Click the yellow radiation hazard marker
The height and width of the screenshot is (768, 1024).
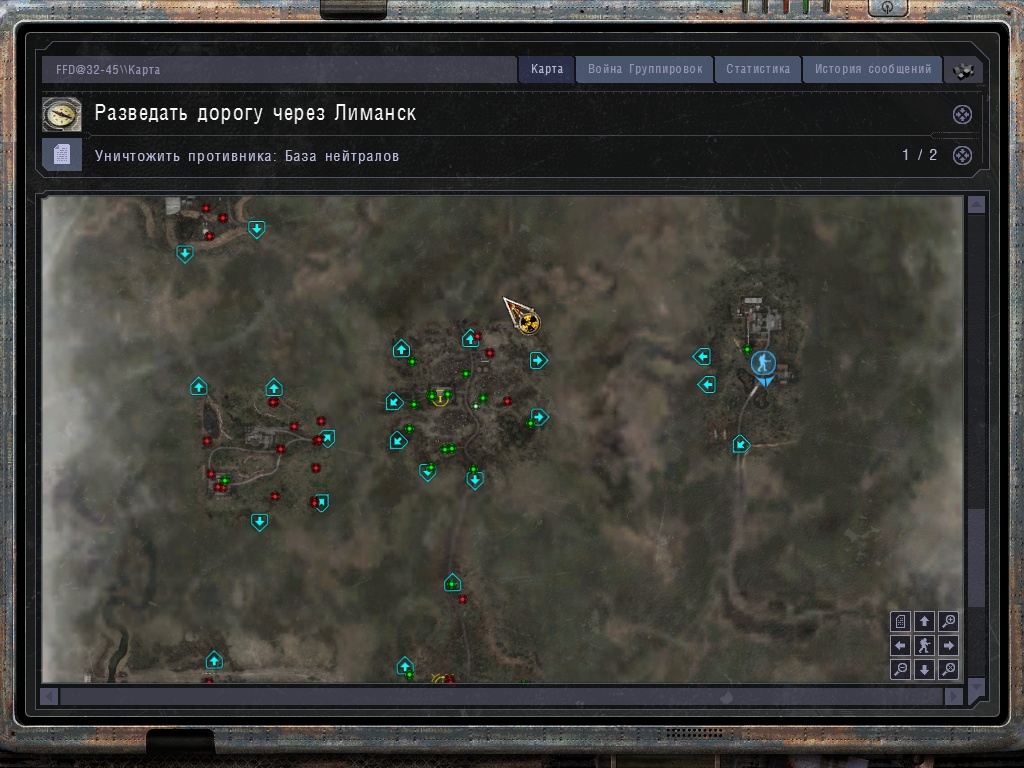click(528, 321)
